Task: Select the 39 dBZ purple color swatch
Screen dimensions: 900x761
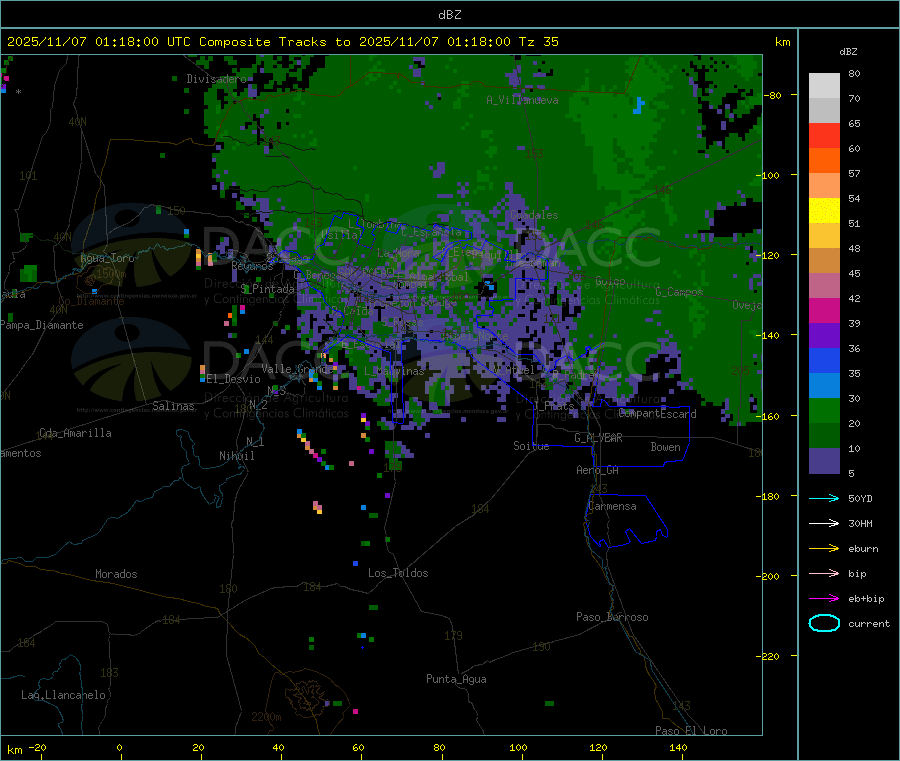Action: pyautogui.click(x=824, y=336)
